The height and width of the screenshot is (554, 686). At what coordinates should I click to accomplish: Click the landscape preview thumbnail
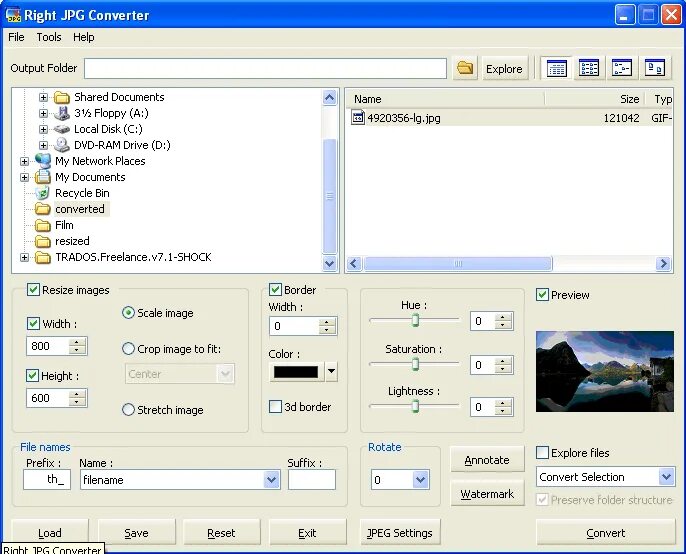pyautogui.click(x=605, y=371)
